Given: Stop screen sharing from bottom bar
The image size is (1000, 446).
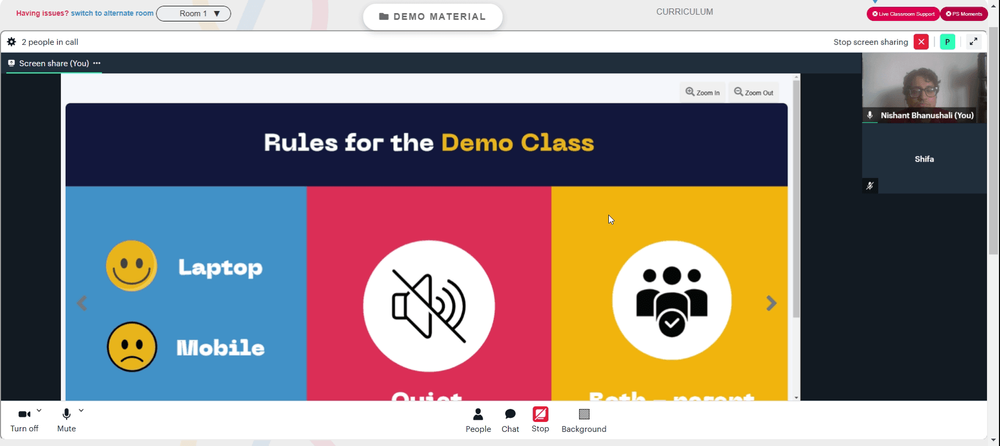Looking at the screenshot, I should [540, 420].
